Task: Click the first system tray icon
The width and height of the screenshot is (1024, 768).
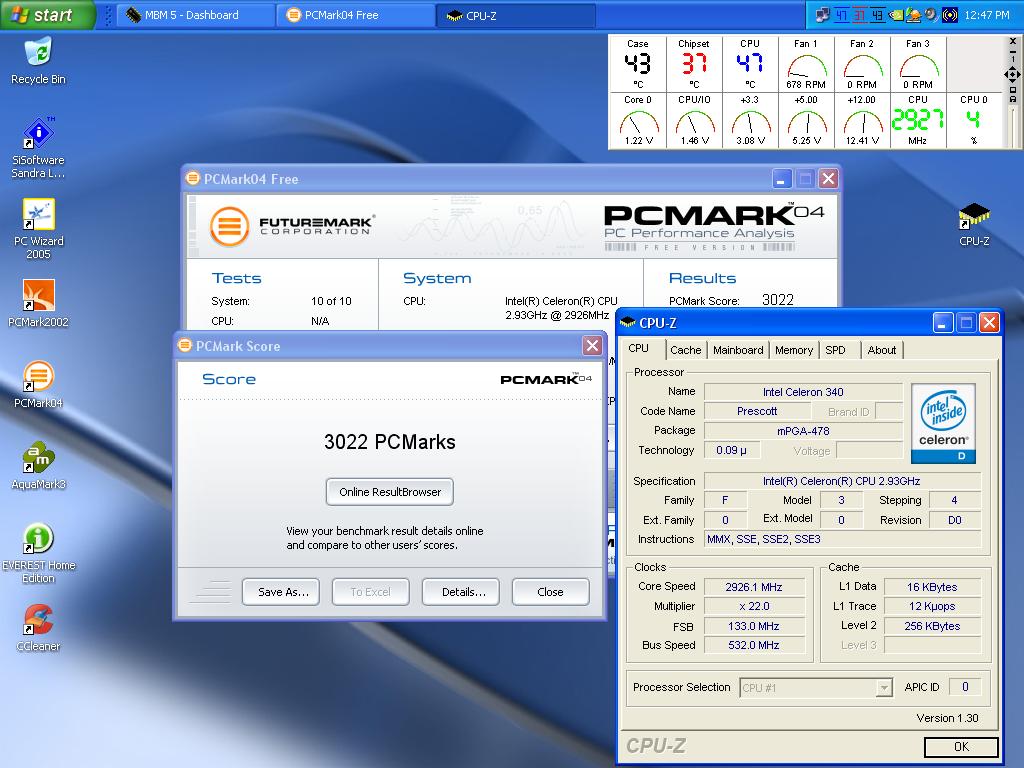Action: pyautogui.click(x=823, y=15)
